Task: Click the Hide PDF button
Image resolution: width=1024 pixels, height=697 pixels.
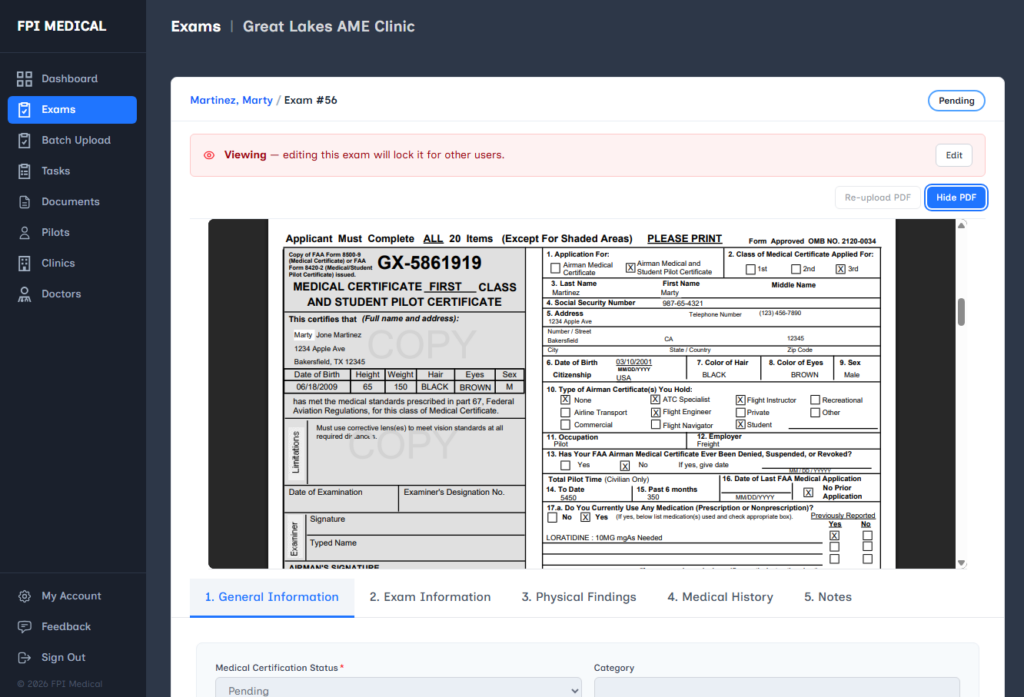Action: 956,197
